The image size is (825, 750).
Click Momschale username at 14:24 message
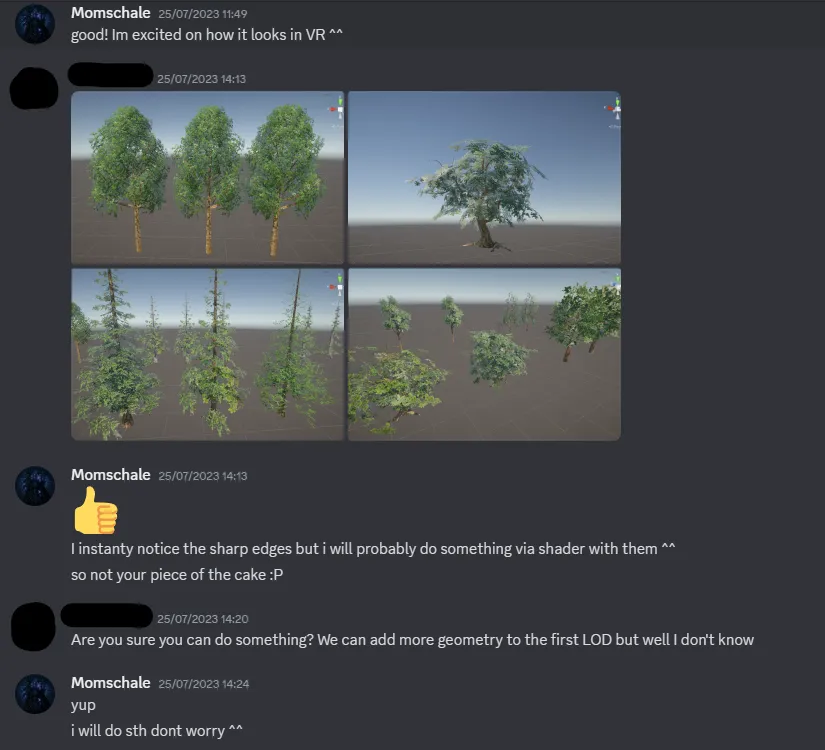(110, 683)
